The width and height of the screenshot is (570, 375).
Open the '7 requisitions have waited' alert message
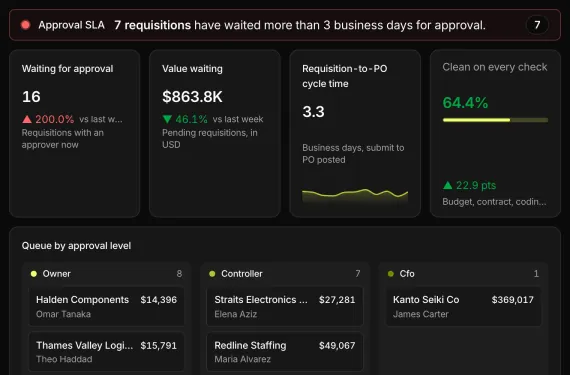point(300,25)
